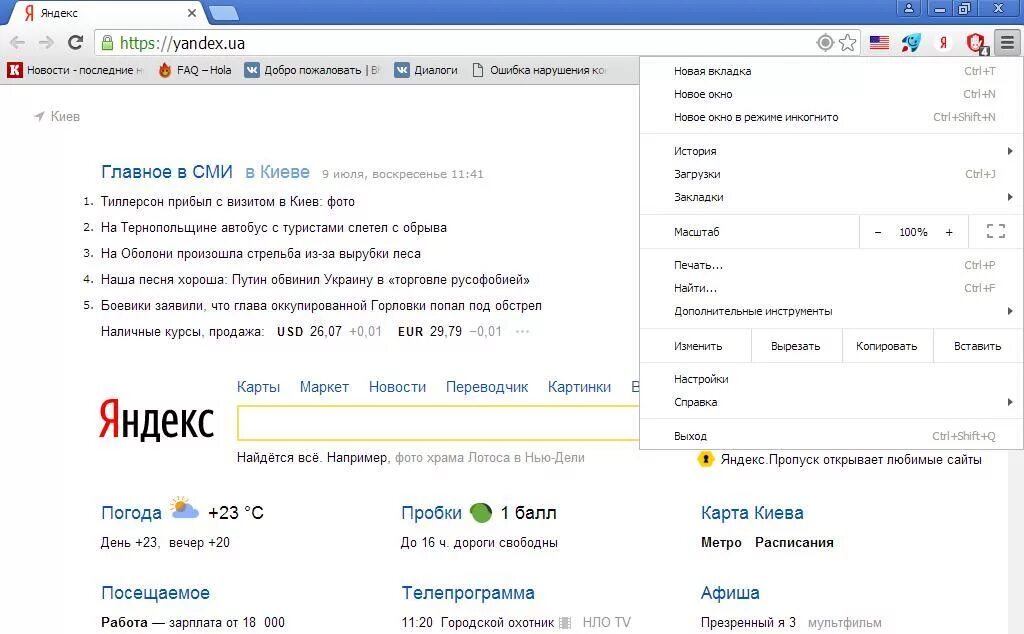
Task: Select Новое окно в режиме инкогнито
Action: point(831,117)
